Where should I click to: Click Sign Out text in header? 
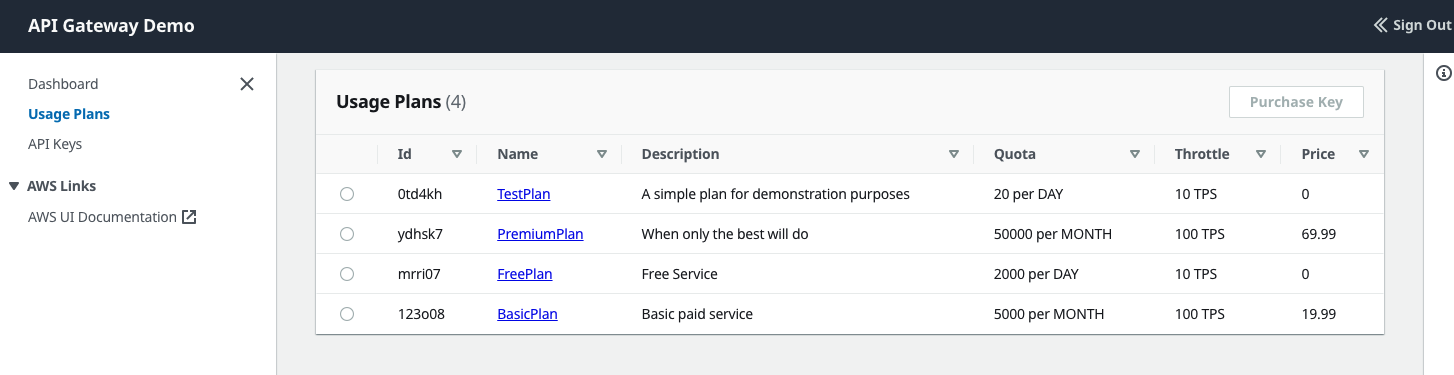coord(1422,25)
